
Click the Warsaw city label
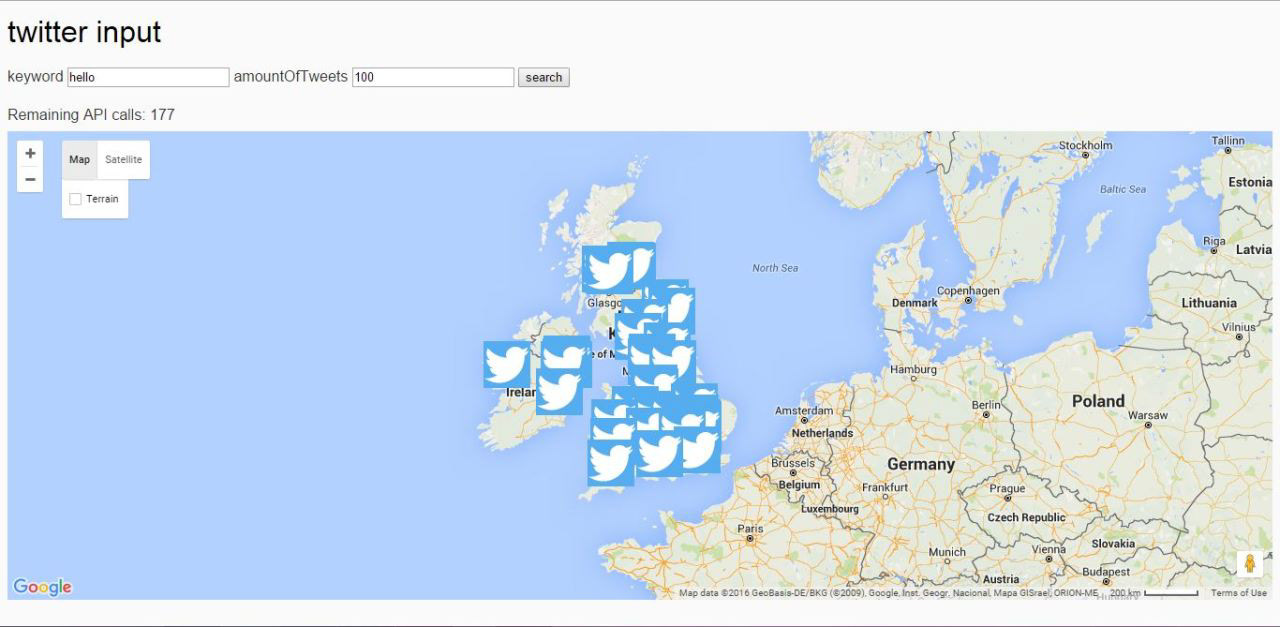[x=1147, y=414]
